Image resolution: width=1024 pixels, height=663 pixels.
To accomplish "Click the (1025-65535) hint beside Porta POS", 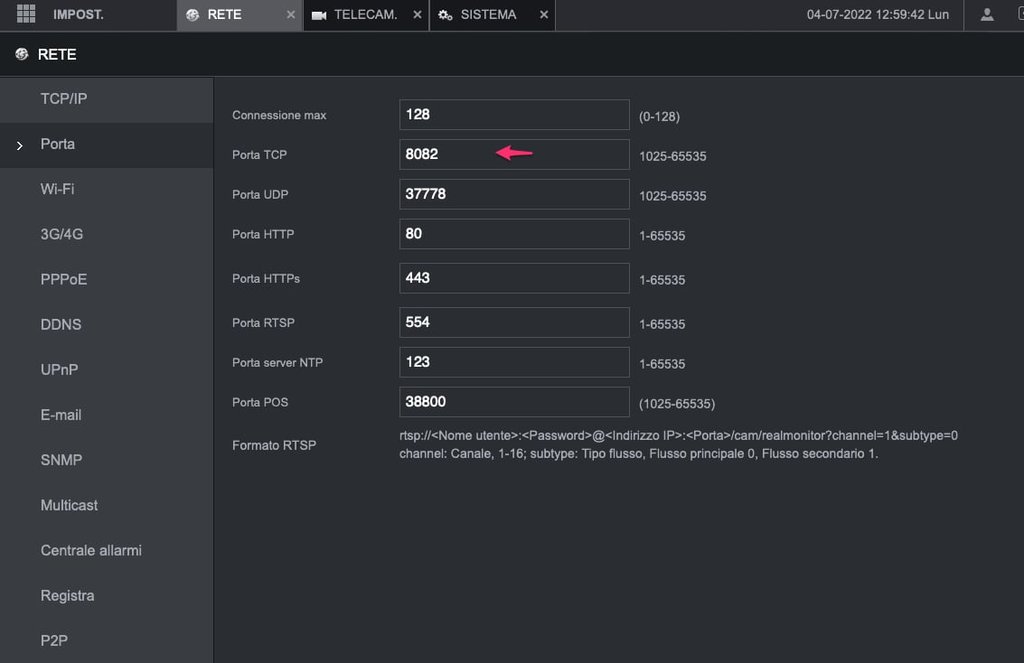I will (677, 404).
